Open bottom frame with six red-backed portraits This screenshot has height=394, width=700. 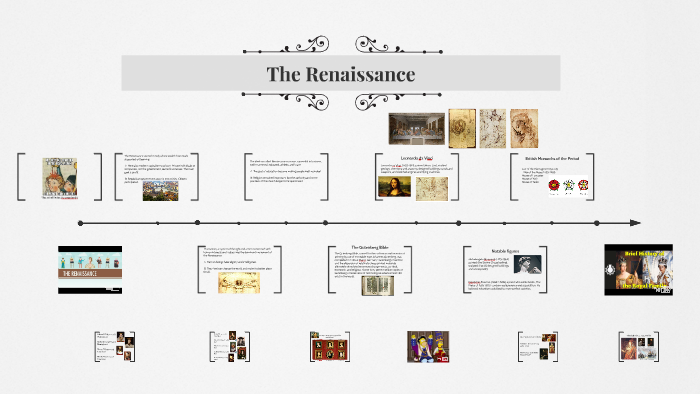click(330, 347)
